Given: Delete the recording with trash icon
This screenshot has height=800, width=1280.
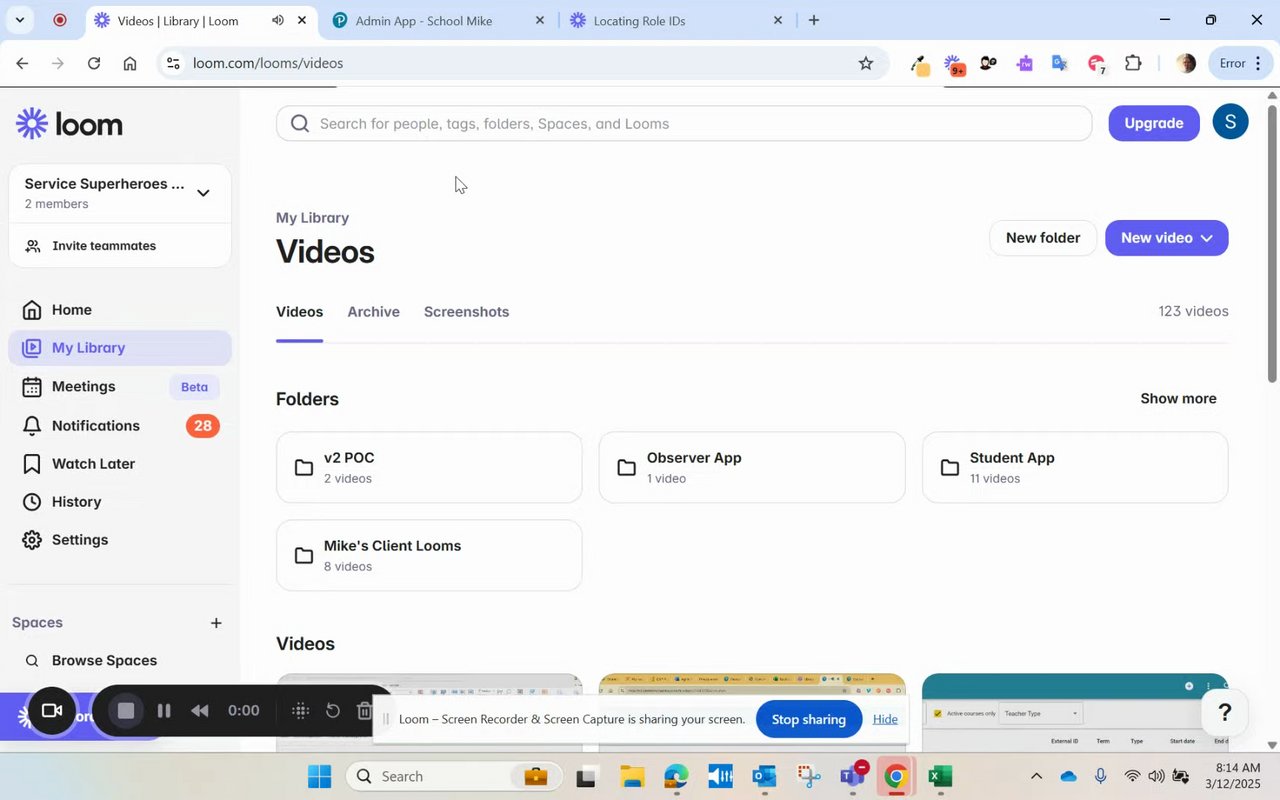Looking at the screenshot, I should (365, 711).
